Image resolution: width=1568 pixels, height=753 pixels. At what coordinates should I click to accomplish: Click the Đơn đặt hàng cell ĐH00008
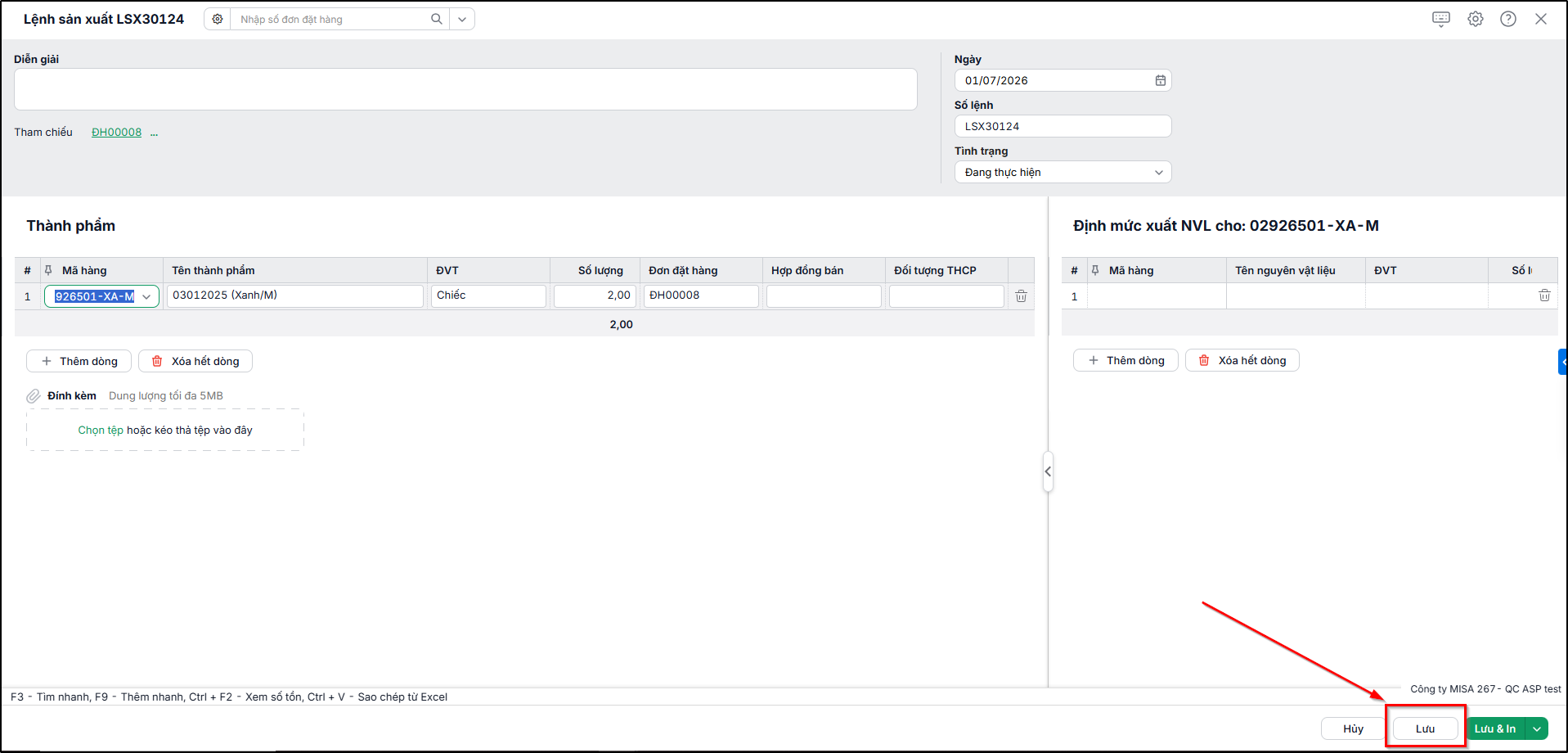[701, 295]
